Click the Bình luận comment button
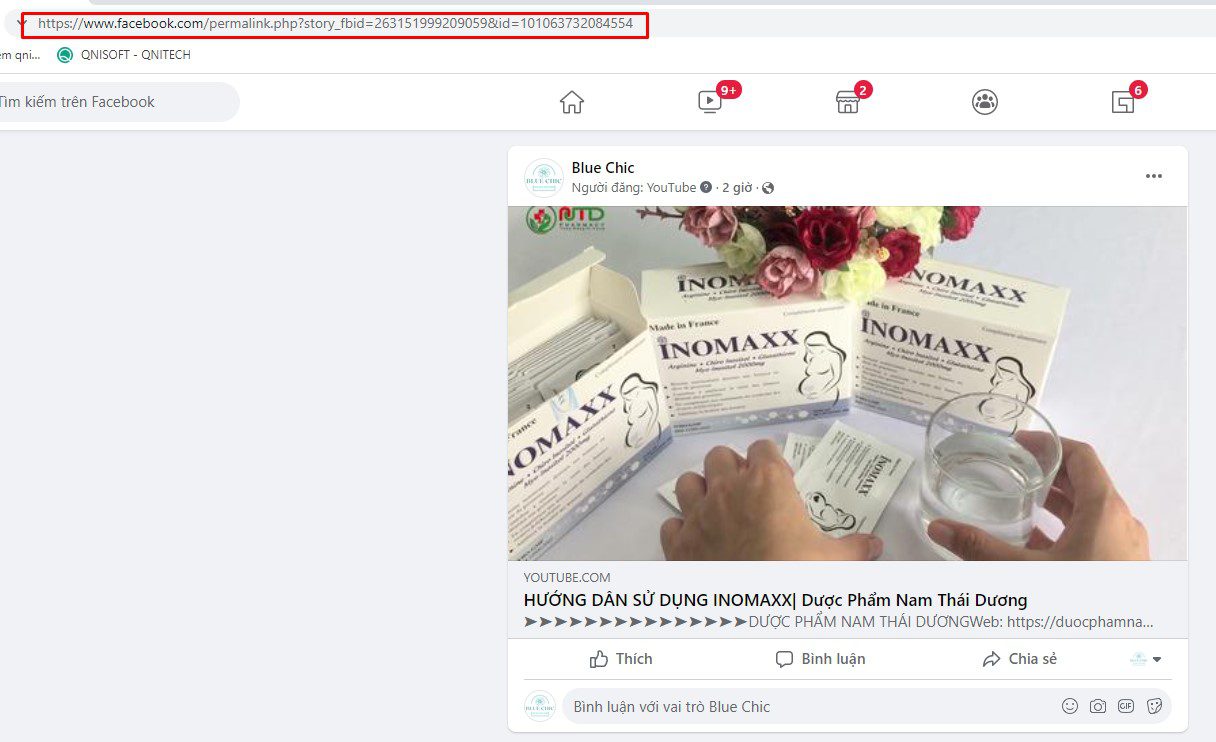 (x=821, y=659)
